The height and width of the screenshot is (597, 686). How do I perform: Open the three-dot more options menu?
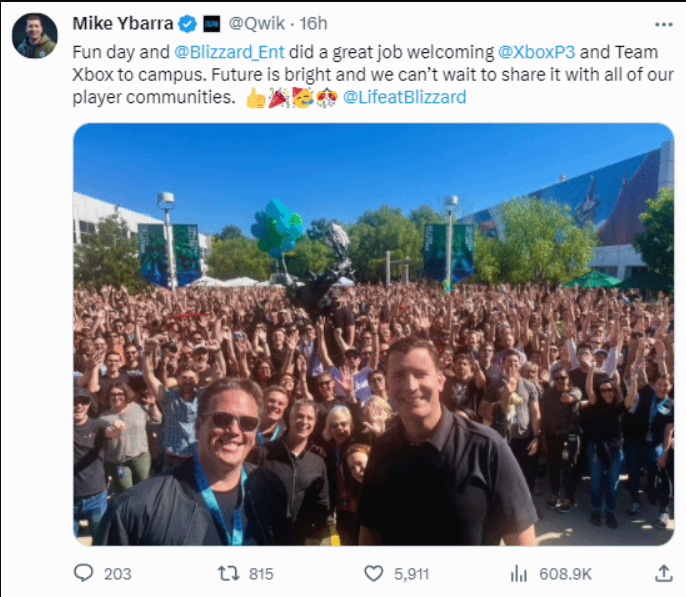click(x=663, y=24)
